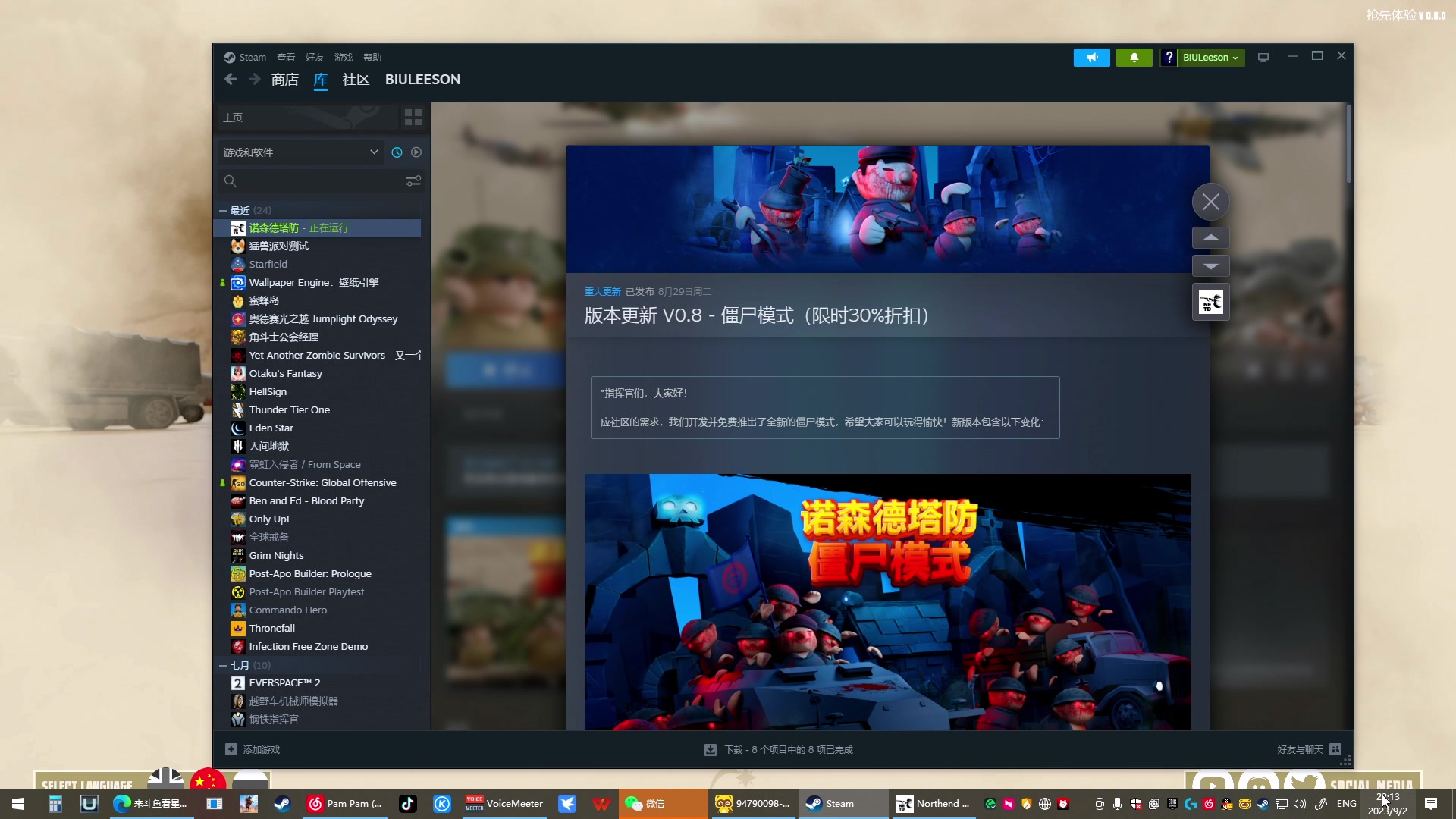
Task: Go to previous news with up arrow
Action: click(1211, 238)
